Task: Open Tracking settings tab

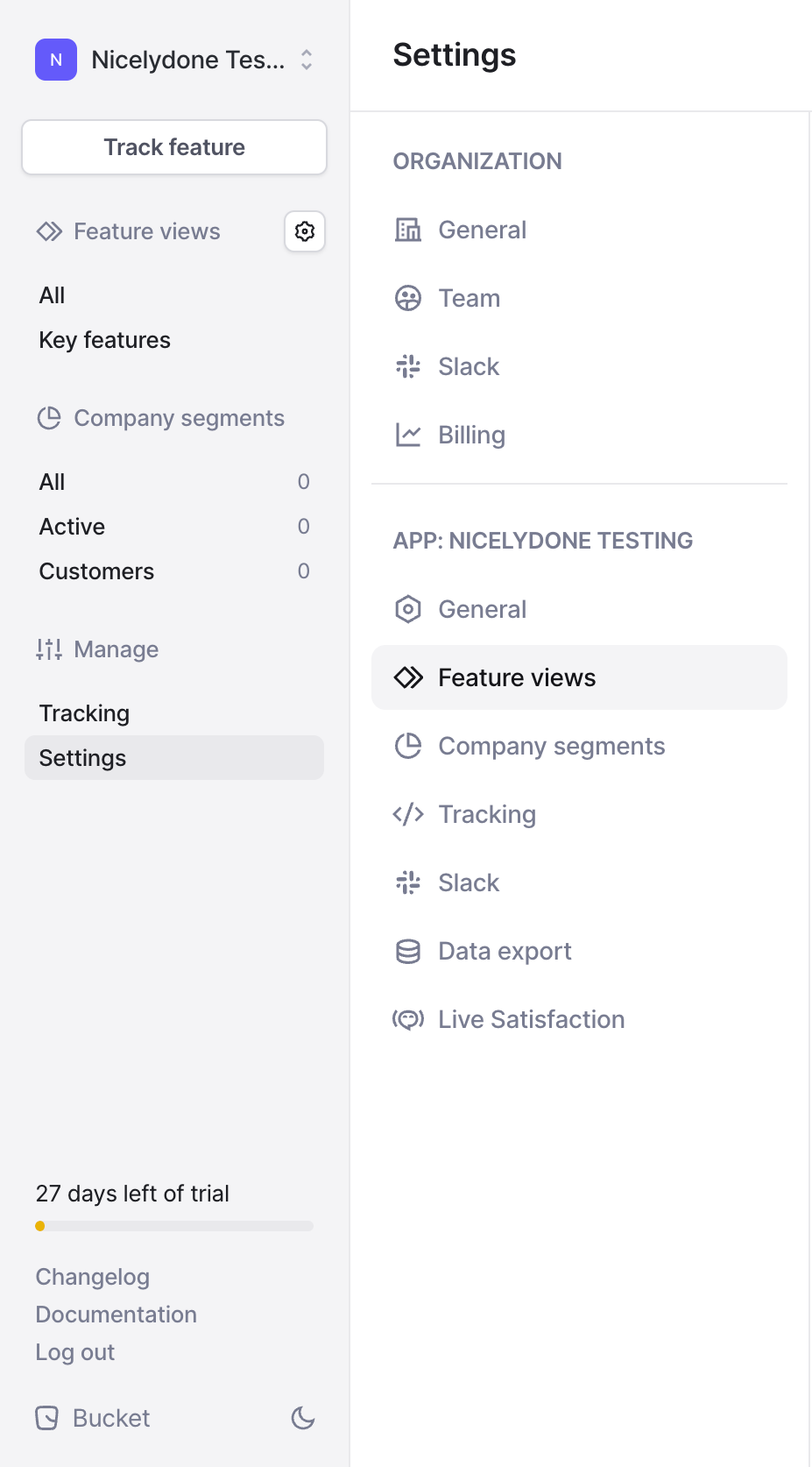Action: tap(579, 814)
